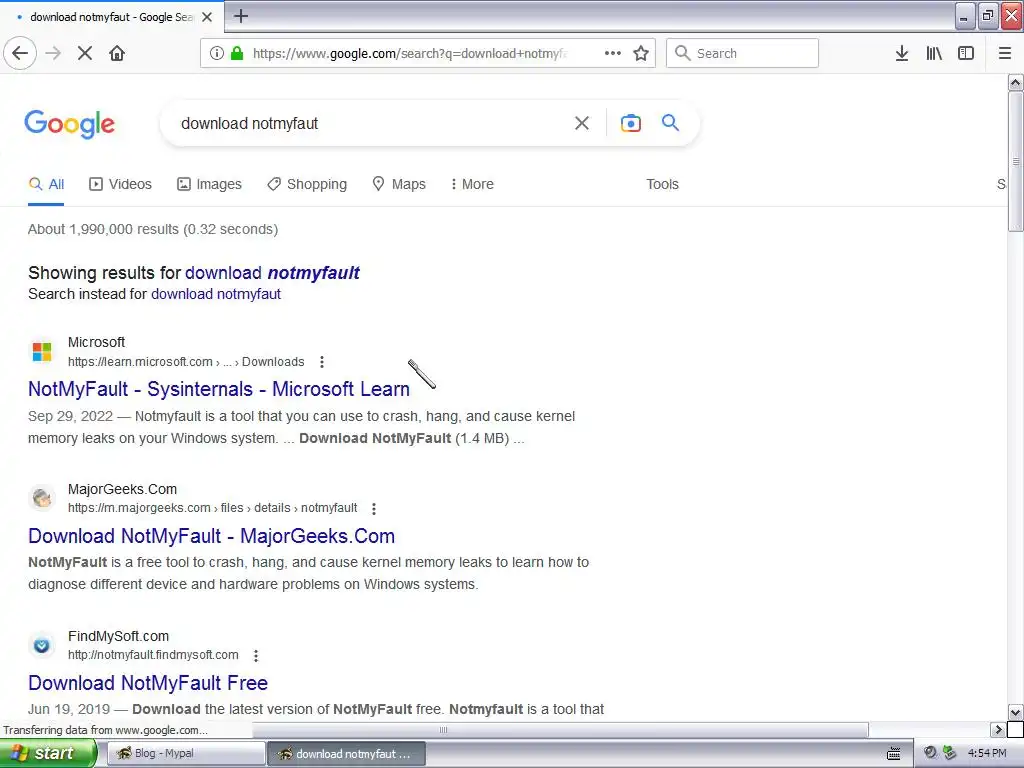
Task: Show site information icon in address bar
Action: pyautogui.click(x=217, y=54)
